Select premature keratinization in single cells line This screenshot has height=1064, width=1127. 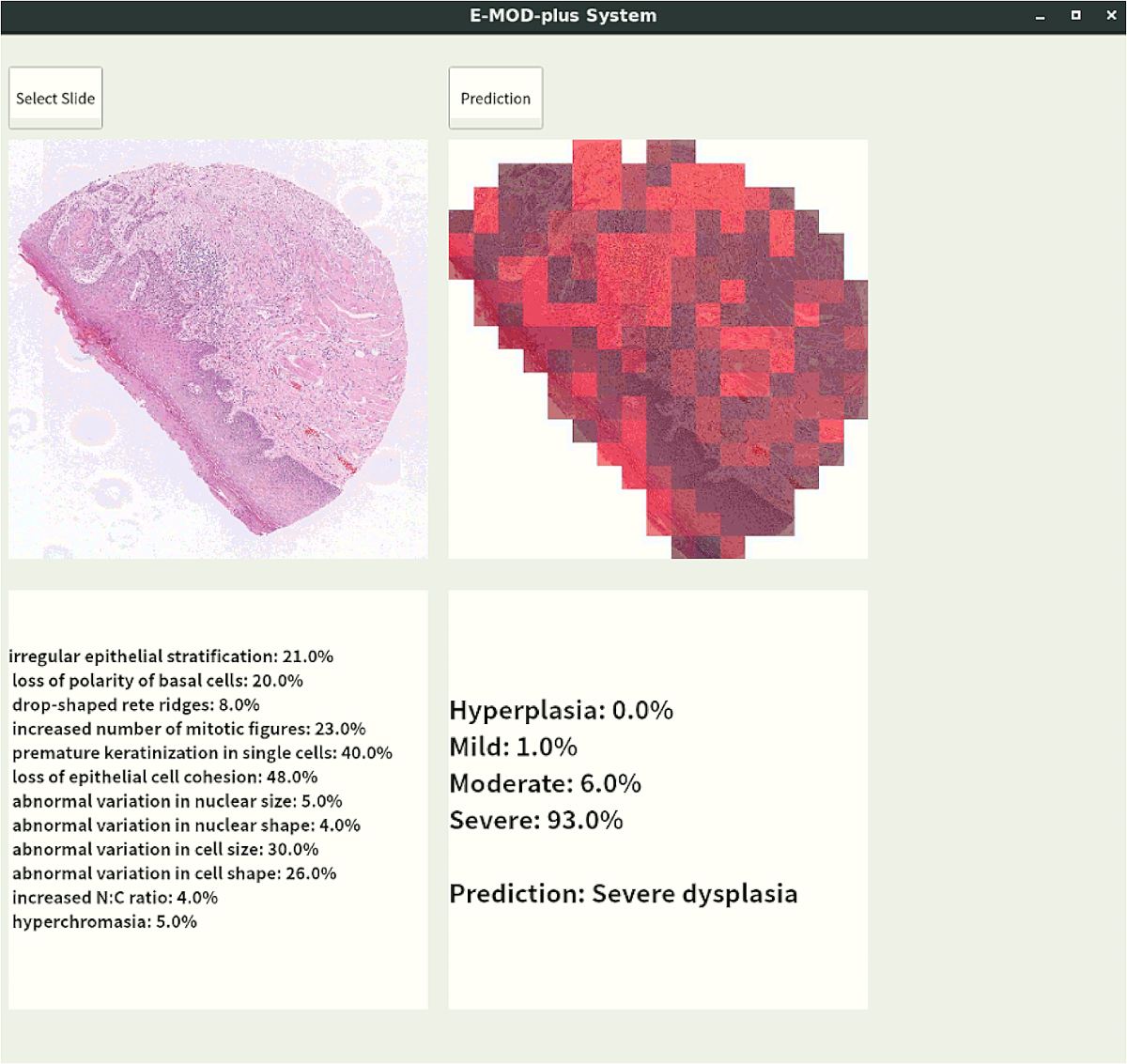click(202, 753)
